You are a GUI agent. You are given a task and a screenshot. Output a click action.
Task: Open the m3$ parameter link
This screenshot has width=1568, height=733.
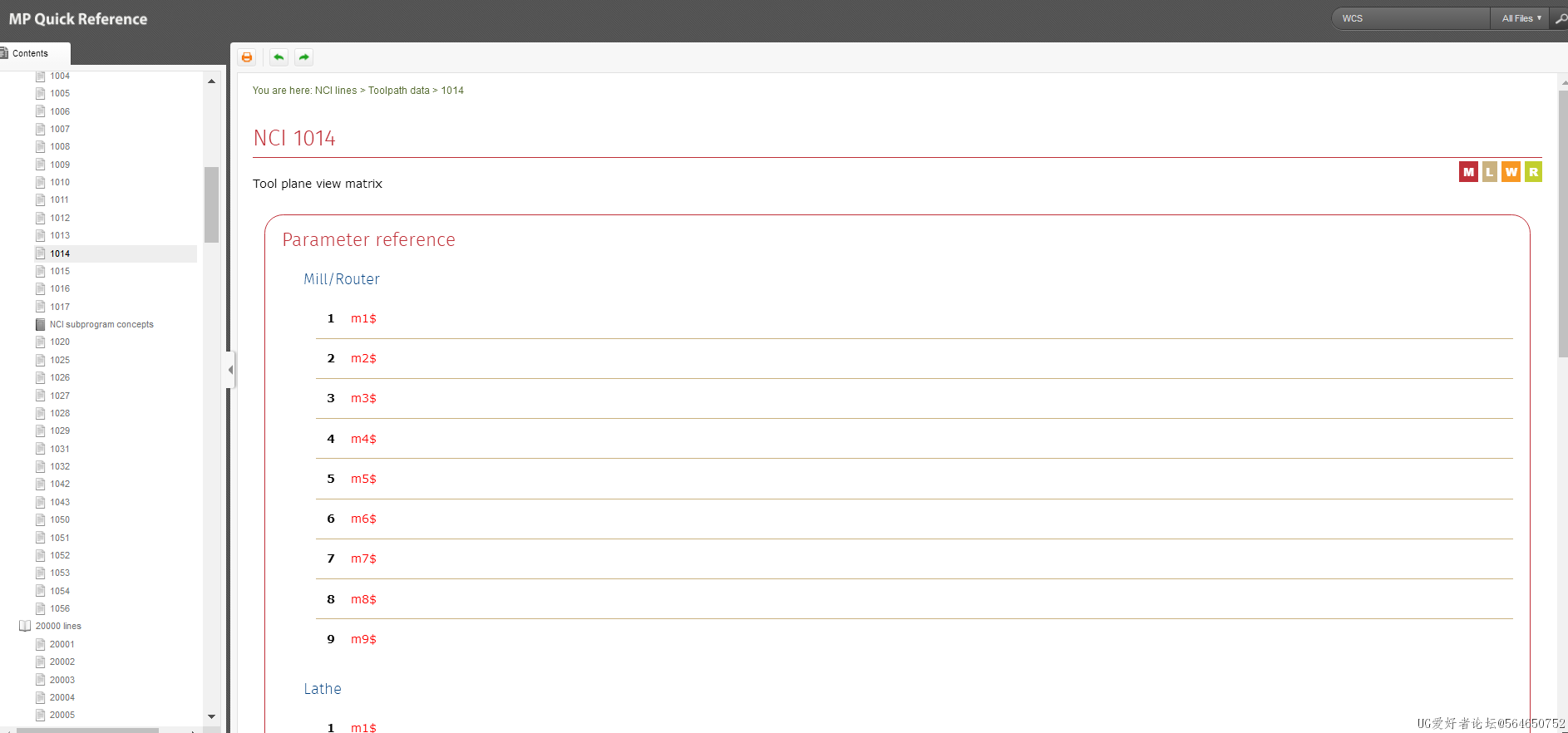click(x=363, y=398)
